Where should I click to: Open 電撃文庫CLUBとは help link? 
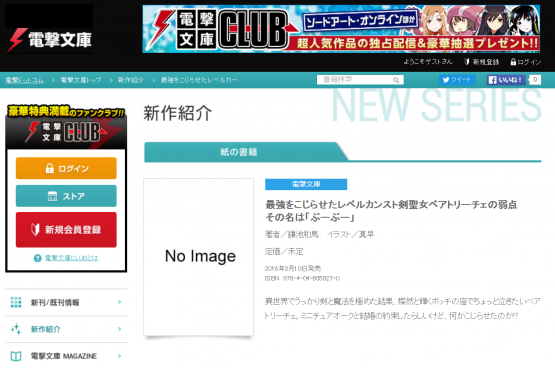click(71, 258)
